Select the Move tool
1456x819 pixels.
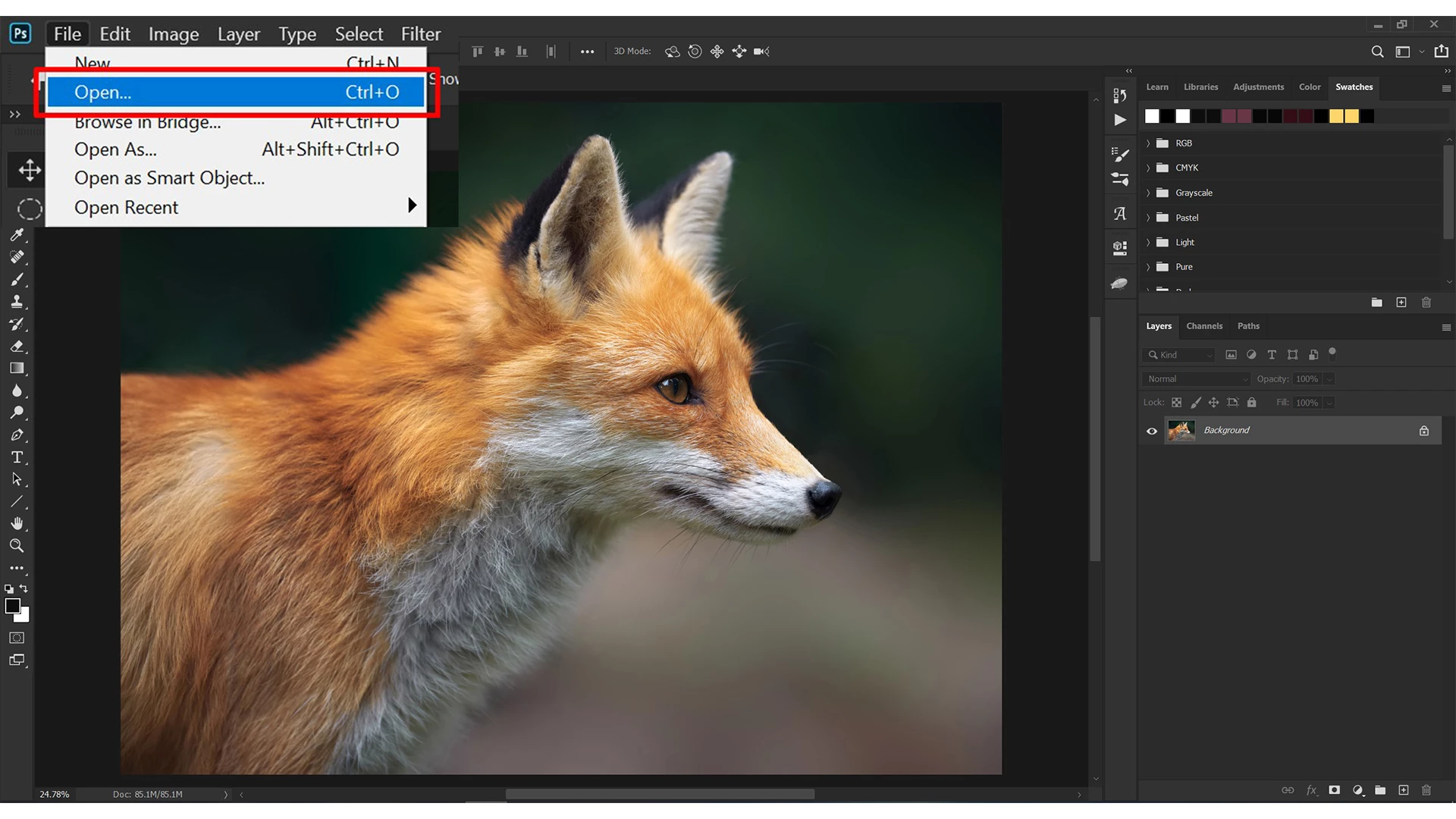coord(30,170)
